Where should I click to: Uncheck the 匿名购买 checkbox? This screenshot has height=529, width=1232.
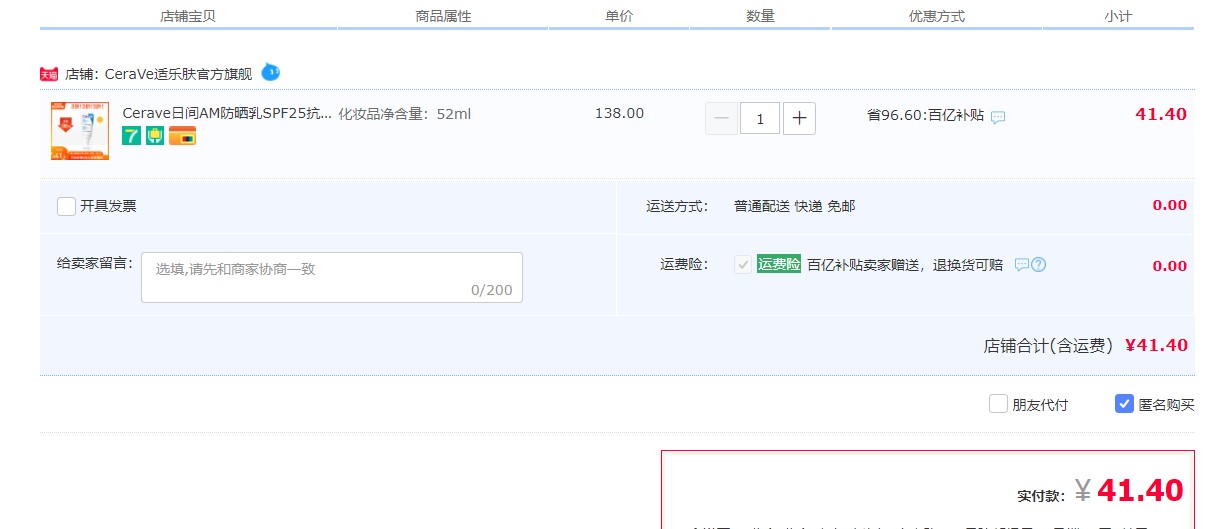[x=1124, y=404]
